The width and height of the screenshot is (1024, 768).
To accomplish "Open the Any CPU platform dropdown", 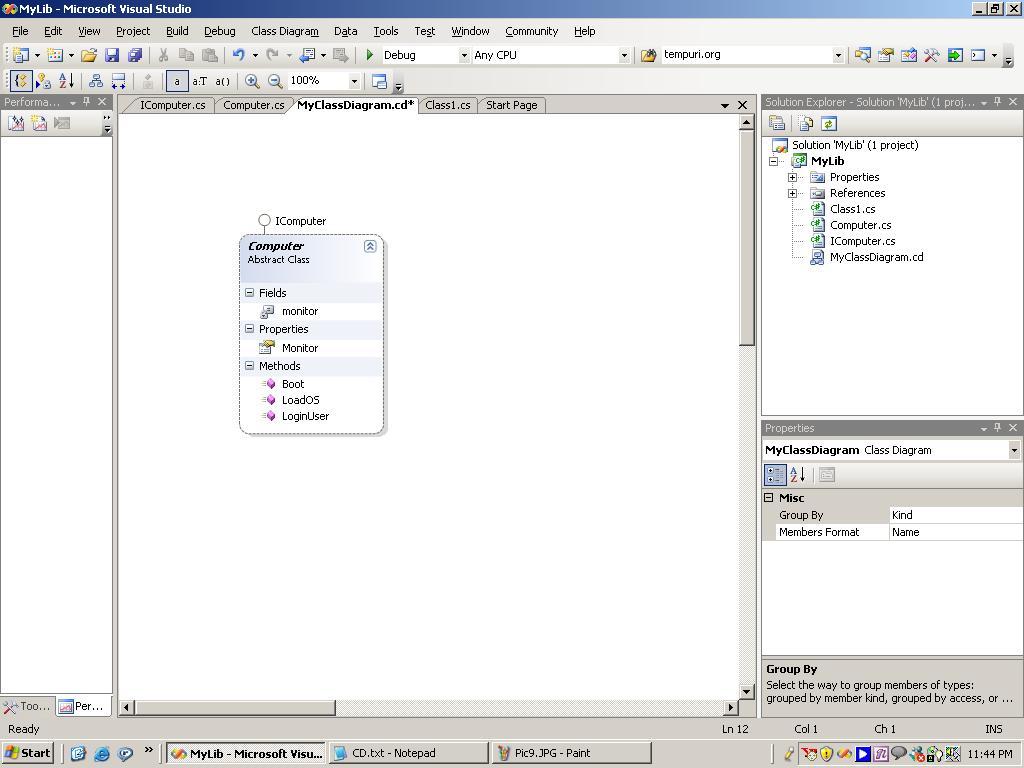I will point(624,56).
